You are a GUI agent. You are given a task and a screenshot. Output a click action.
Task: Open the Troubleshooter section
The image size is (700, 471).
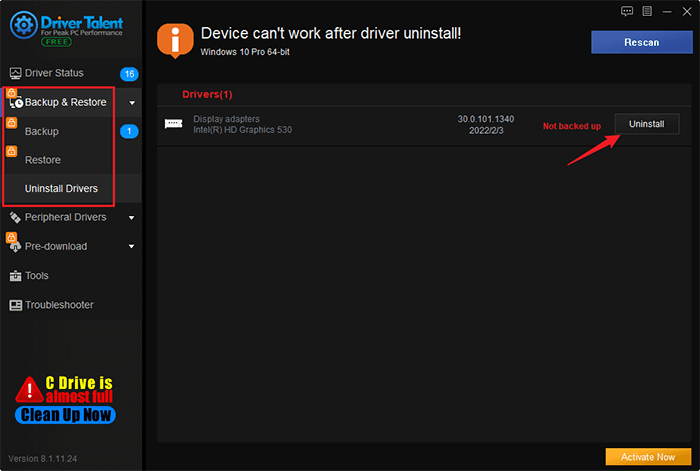coord(59,305)
